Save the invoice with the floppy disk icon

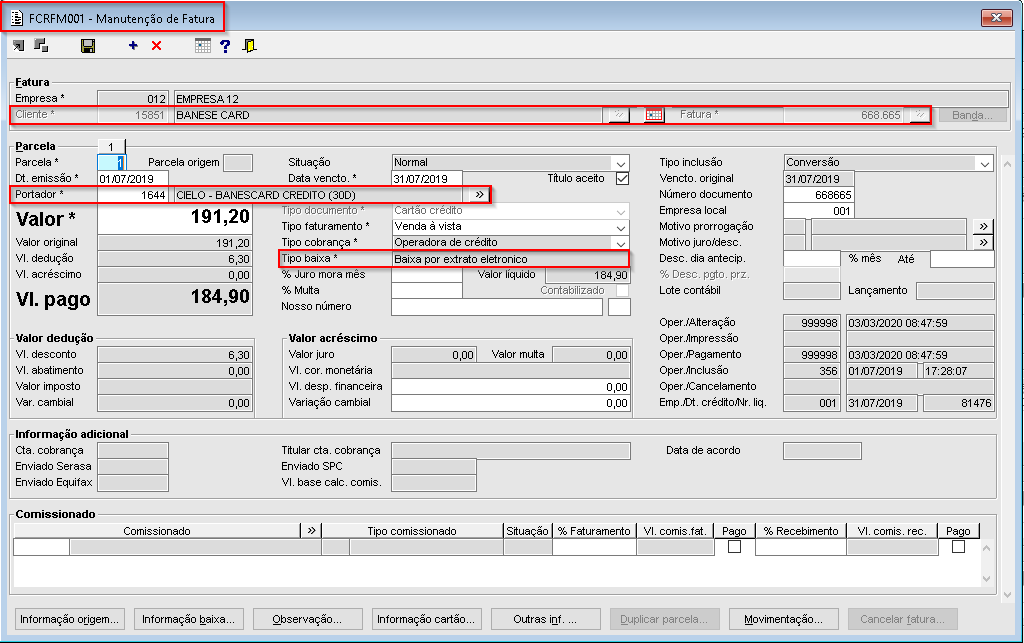click(x=88, y=46)
